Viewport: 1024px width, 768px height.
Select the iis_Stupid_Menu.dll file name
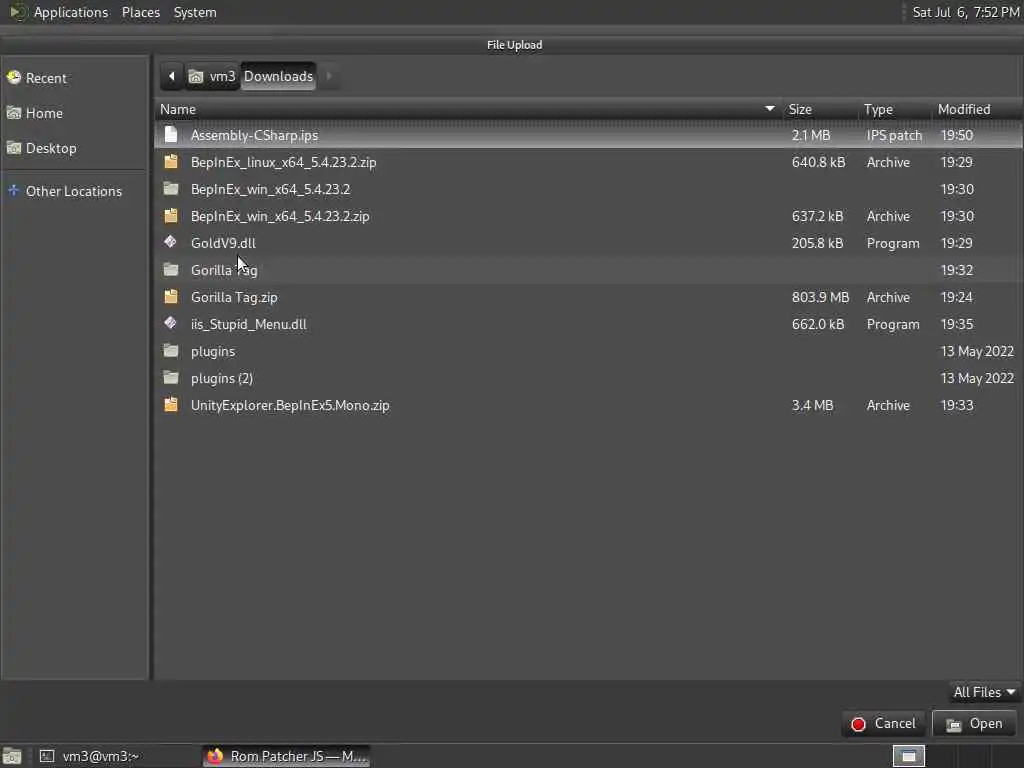(x=249, y=324)
